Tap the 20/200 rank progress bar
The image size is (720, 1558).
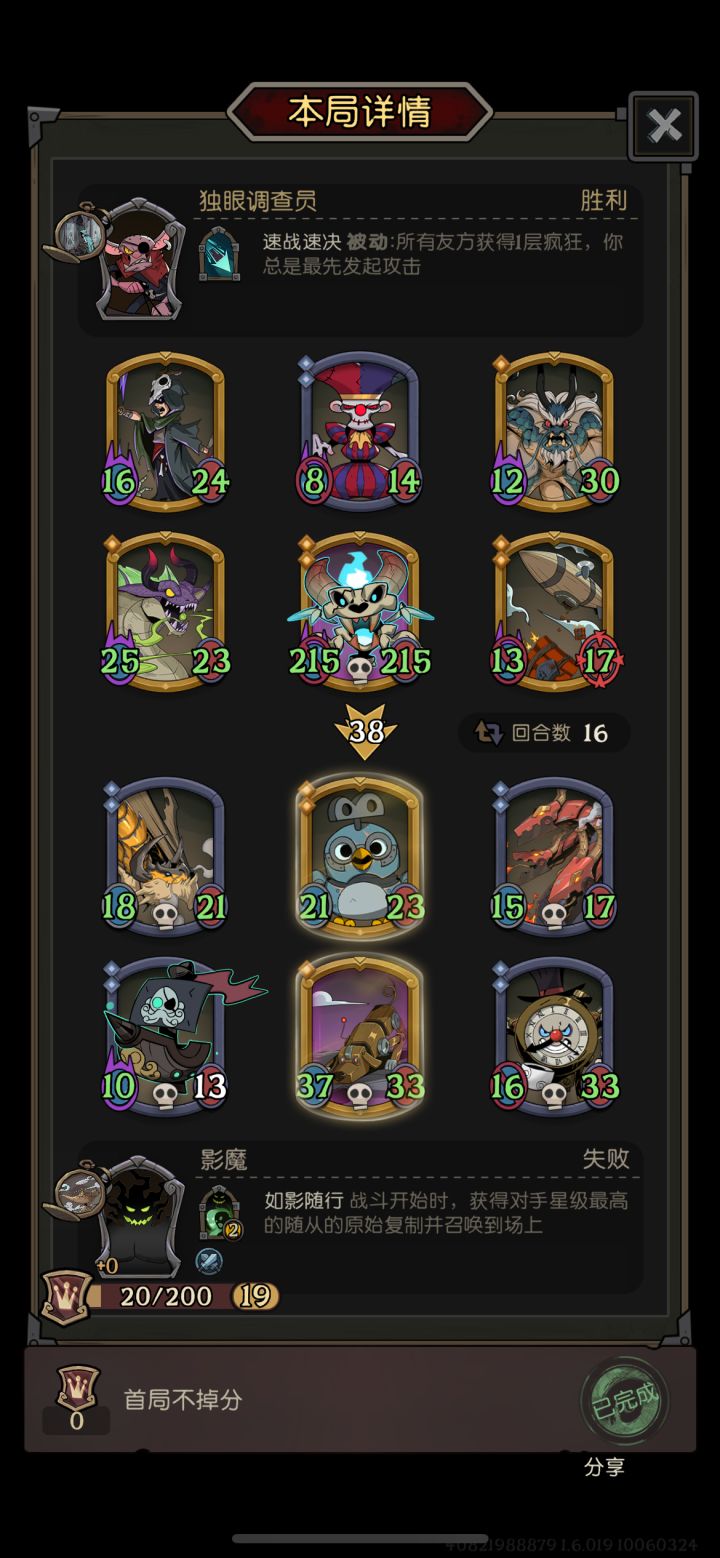coord(166,1296)
